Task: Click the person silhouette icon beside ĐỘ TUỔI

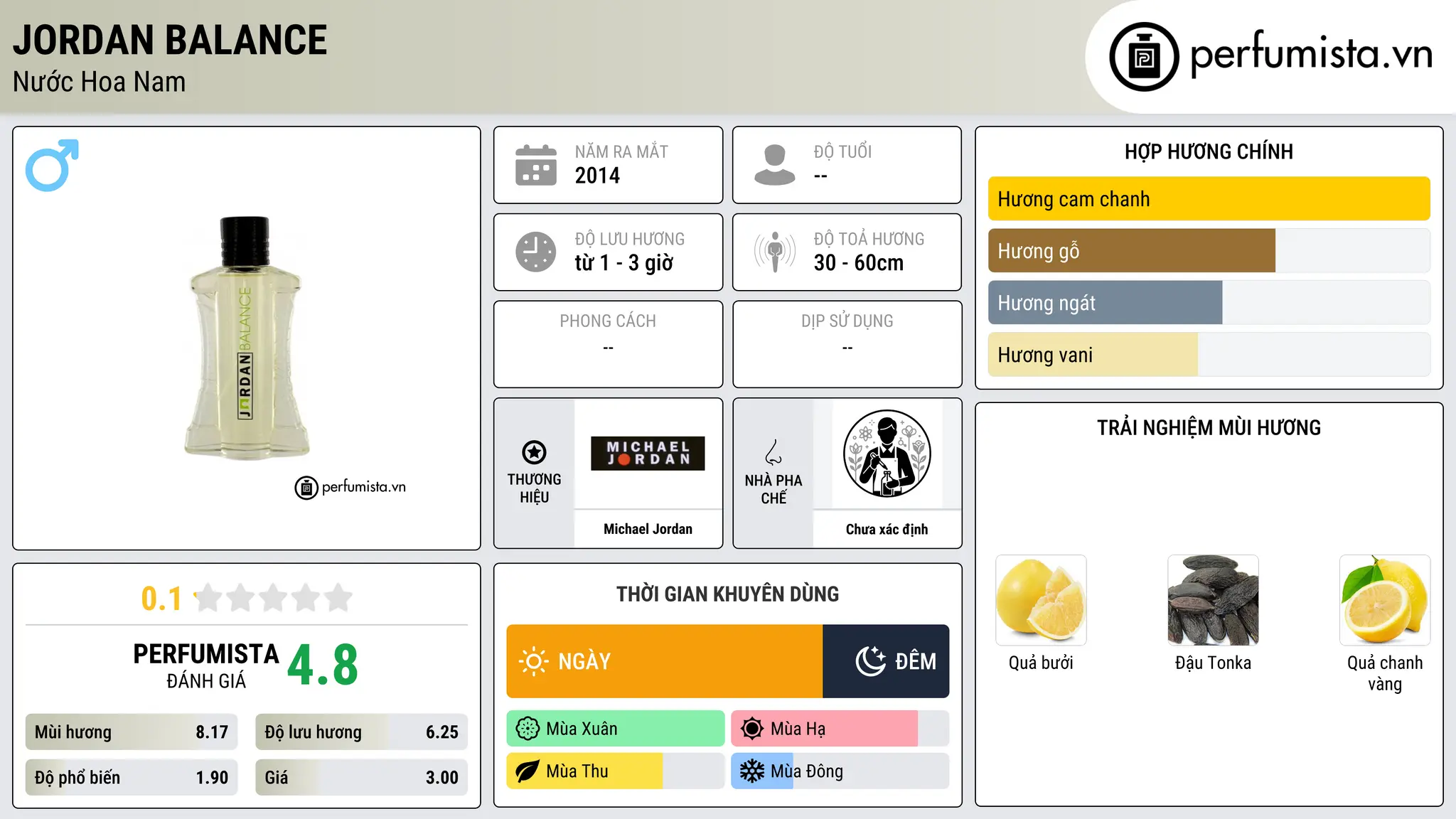Action: coord(775,165)
